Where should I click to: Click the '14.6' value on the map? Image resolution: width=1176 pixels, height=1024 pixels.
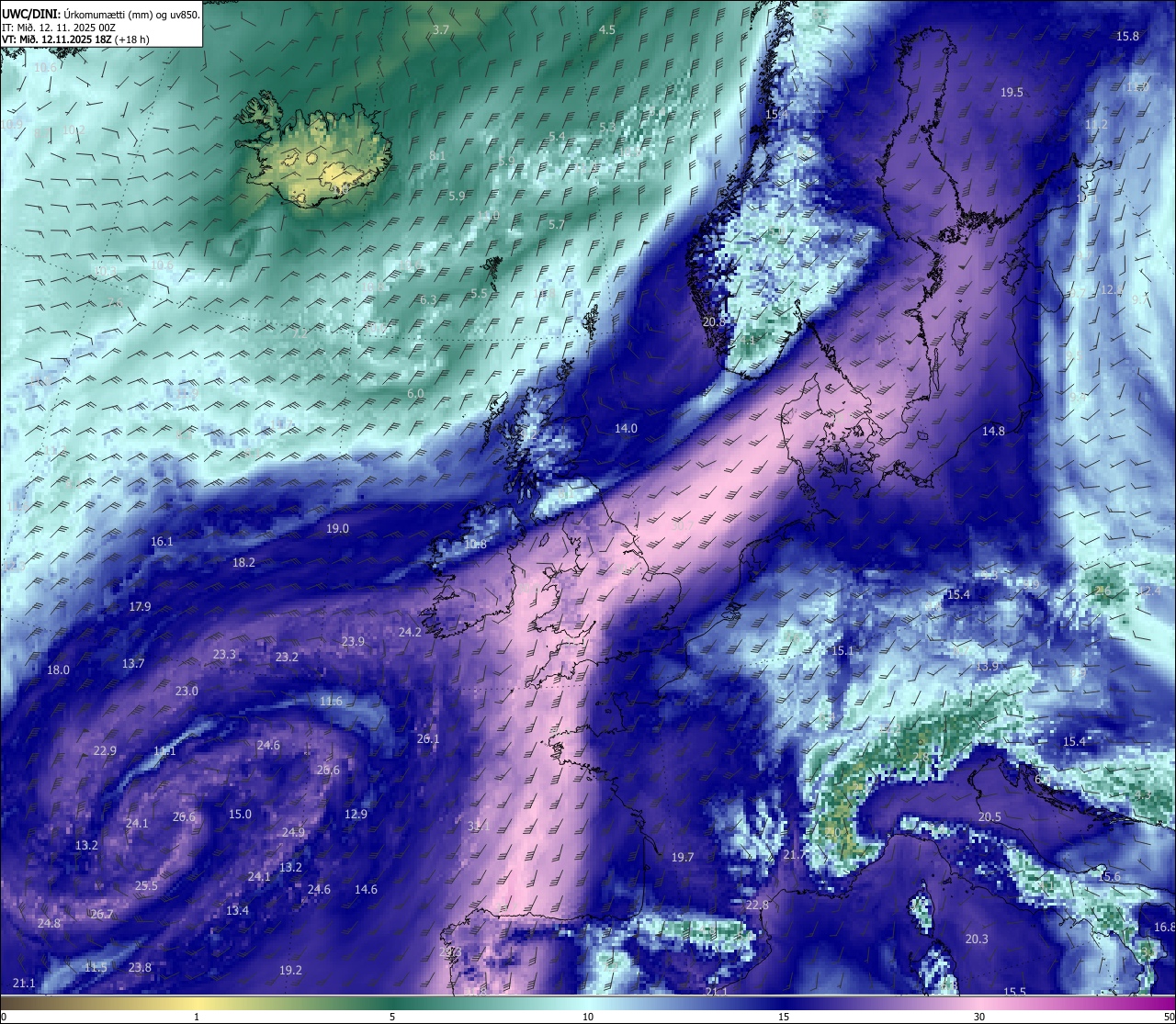pos(366,890)
